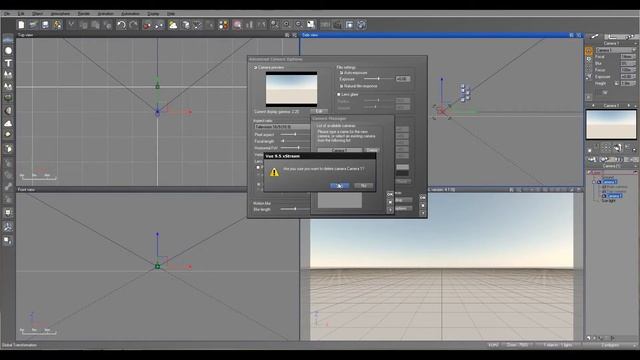This screenshot has width=640, height=360.
Task: Select Sun light in the layers tree
Action: pos(609,201)
